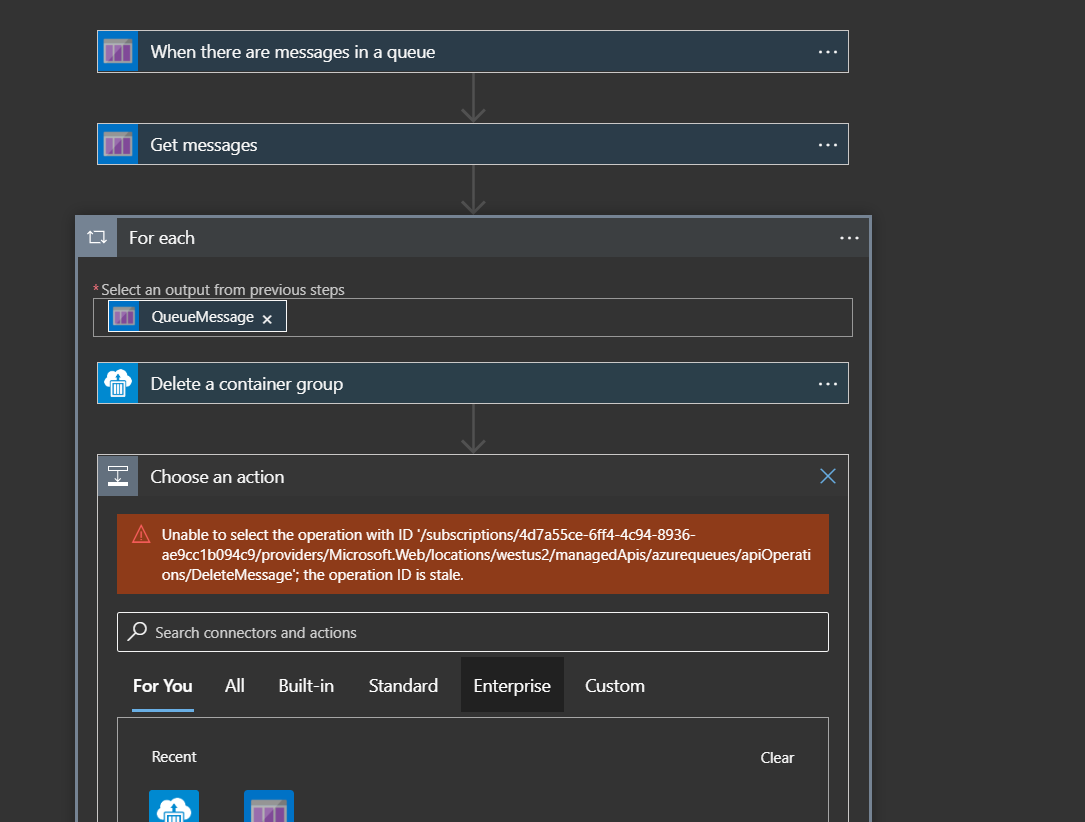Viewport: 1085px width, 822px height.
Task: Select the For You tab
Action: pyautogui.click(x=163, y=686)
